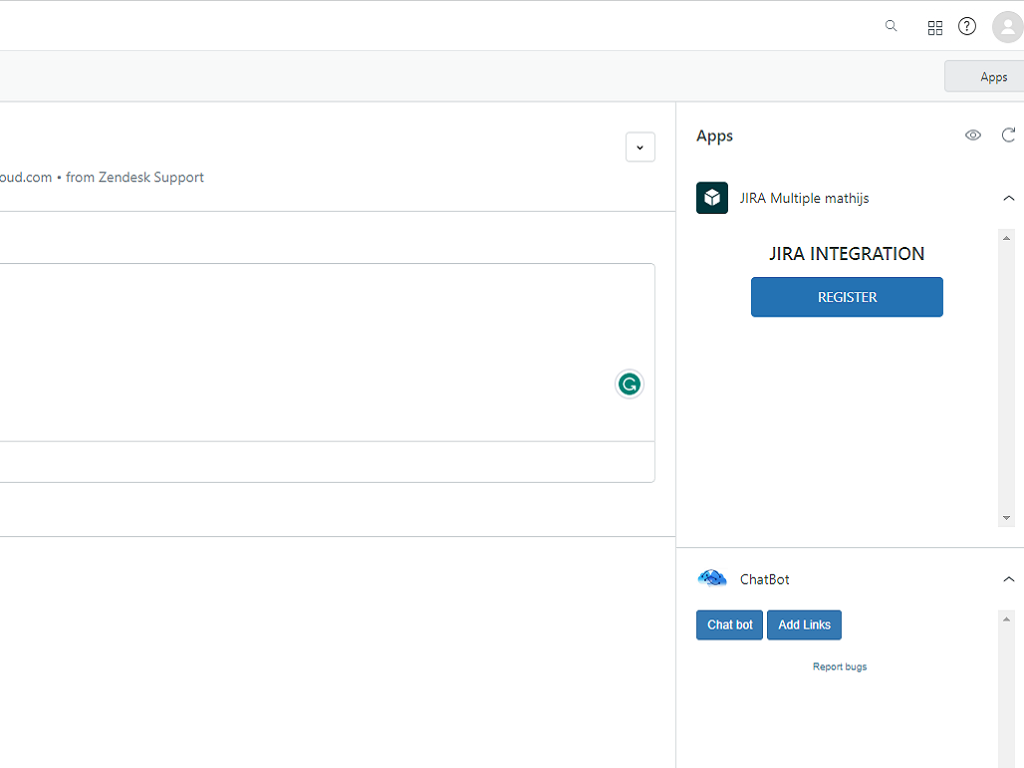Click the Grammarly icon in the text box

(629, 384)
